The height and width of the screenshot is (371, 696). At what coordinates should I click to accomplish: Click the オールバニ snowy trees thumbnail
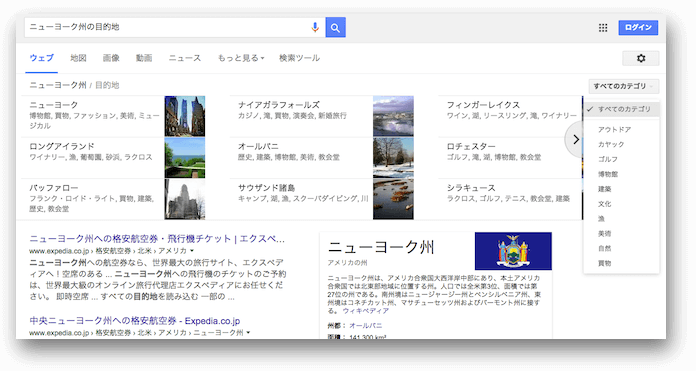coord(393,158)
